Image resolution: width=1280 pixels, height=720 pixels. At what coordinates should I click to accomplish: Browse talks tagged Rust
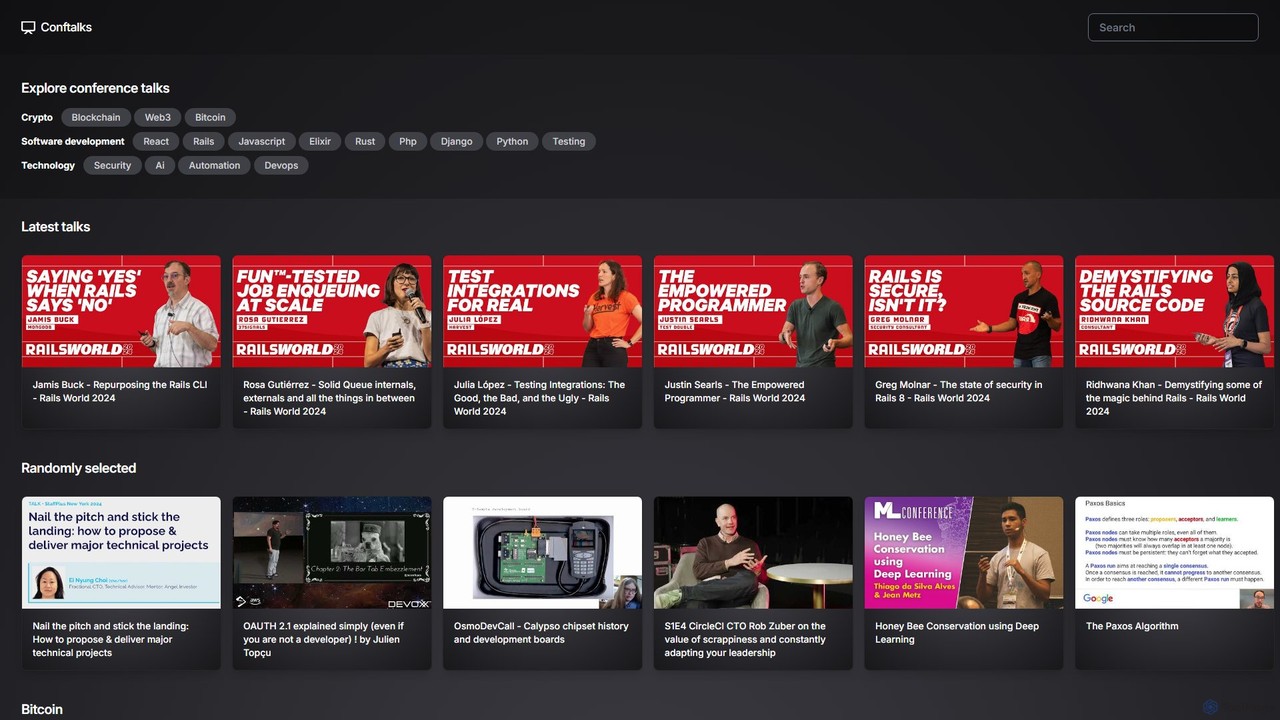pos(365,141)
